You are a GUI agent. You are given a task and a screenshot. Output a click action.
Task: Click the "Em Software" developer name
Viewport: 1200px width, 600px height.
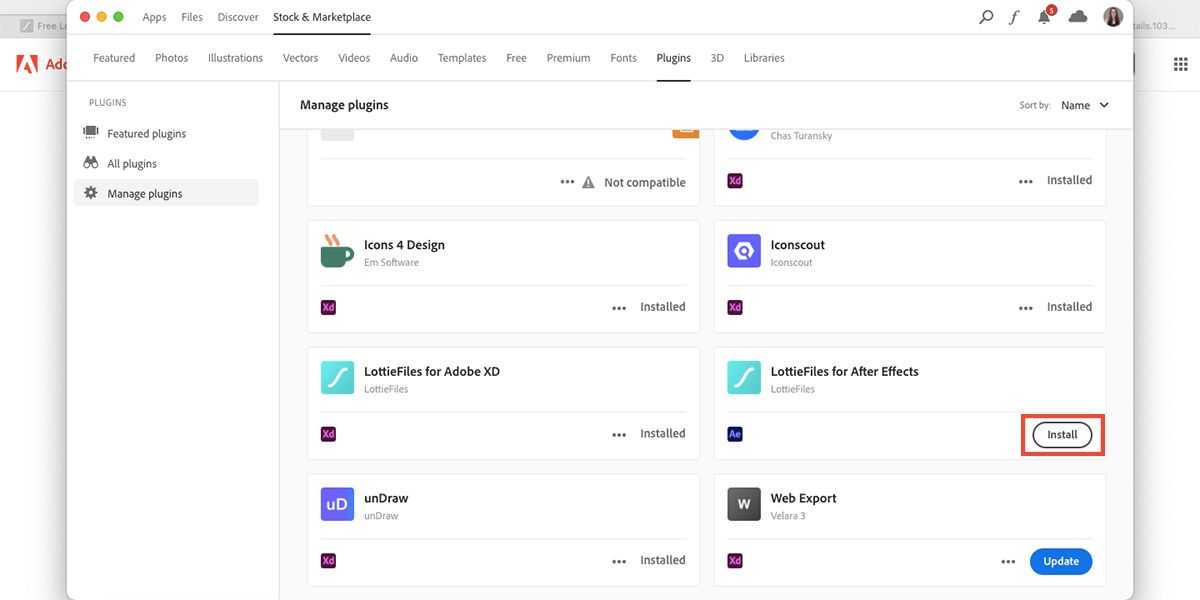click(x=391, y=263)
